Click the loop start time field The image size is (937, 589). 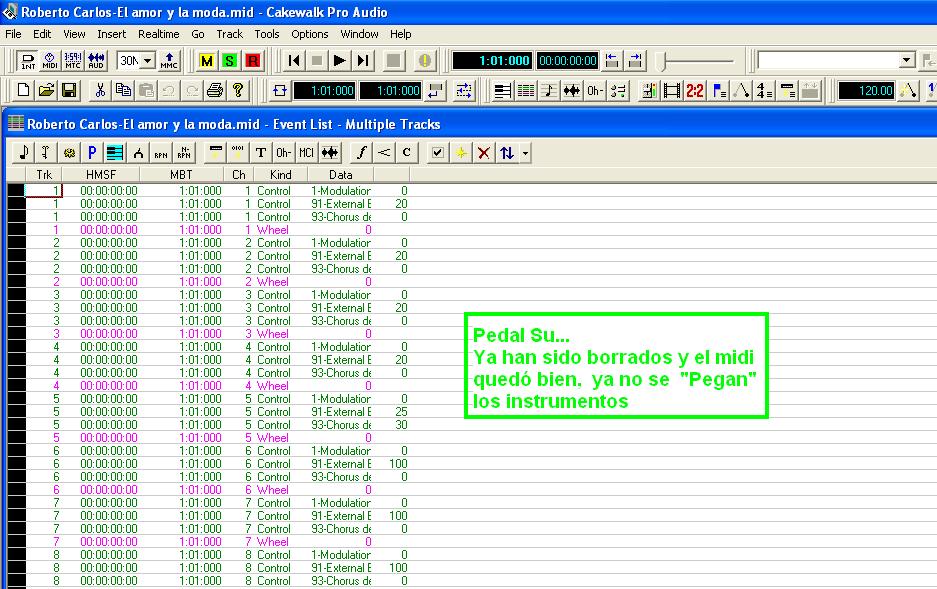325,91
